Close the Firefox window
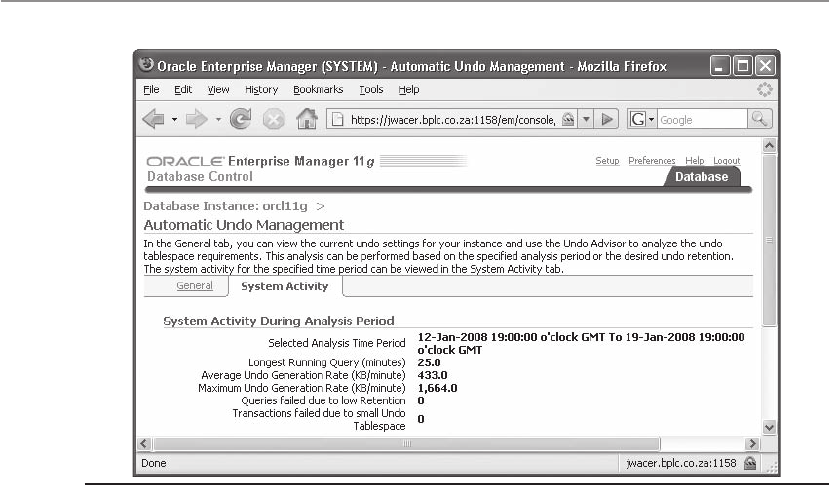 (x=765, y=66)
